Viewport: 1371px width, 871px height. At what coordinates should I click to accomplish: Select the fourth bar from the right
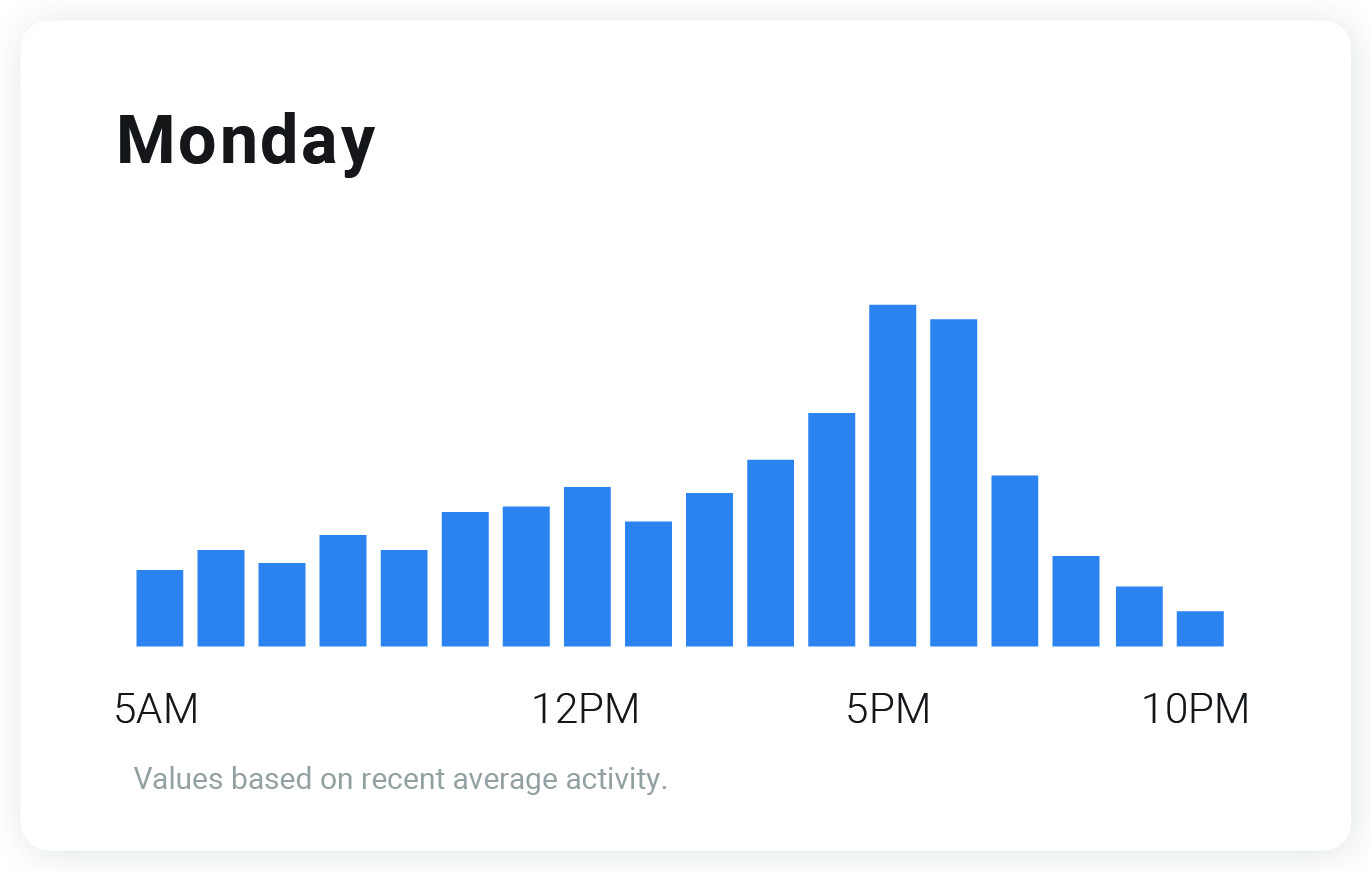(1014, 560)
